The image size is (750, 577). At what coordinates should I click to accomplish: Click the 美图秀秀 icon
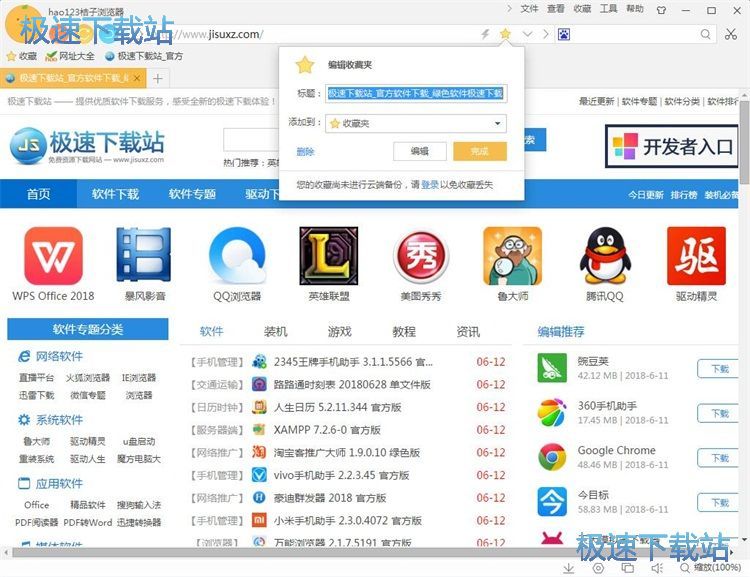pos(421,255)
